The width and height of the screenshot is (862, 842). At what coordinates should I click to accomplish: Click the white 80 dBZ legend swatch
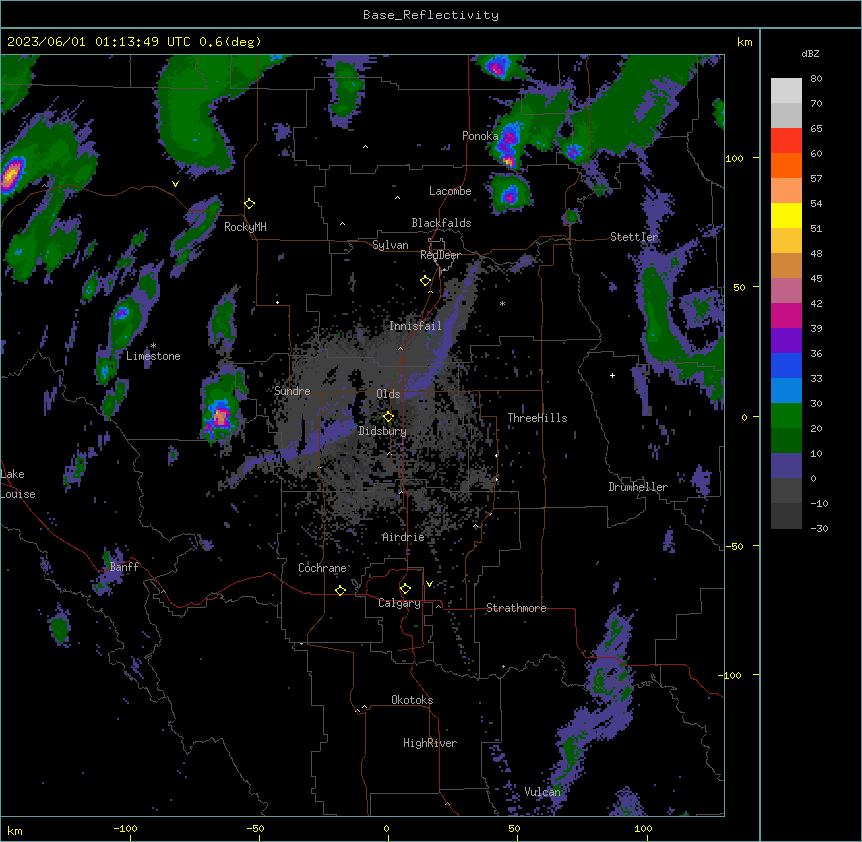(786, 91)
